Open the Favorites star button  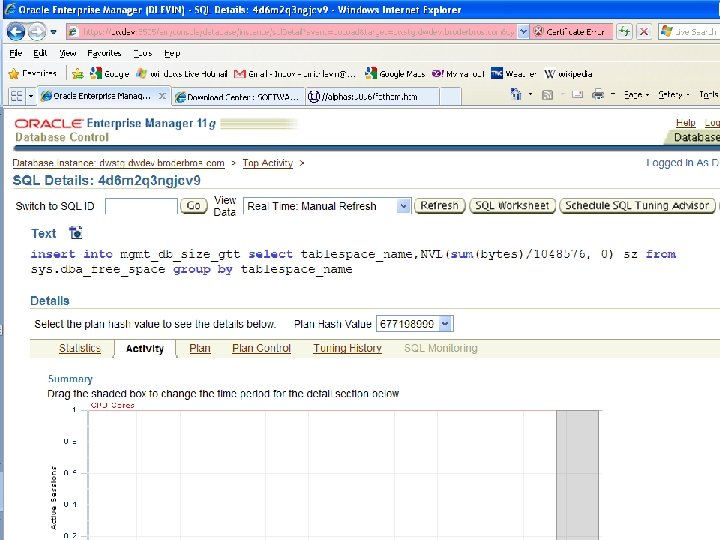pos(33,73)
